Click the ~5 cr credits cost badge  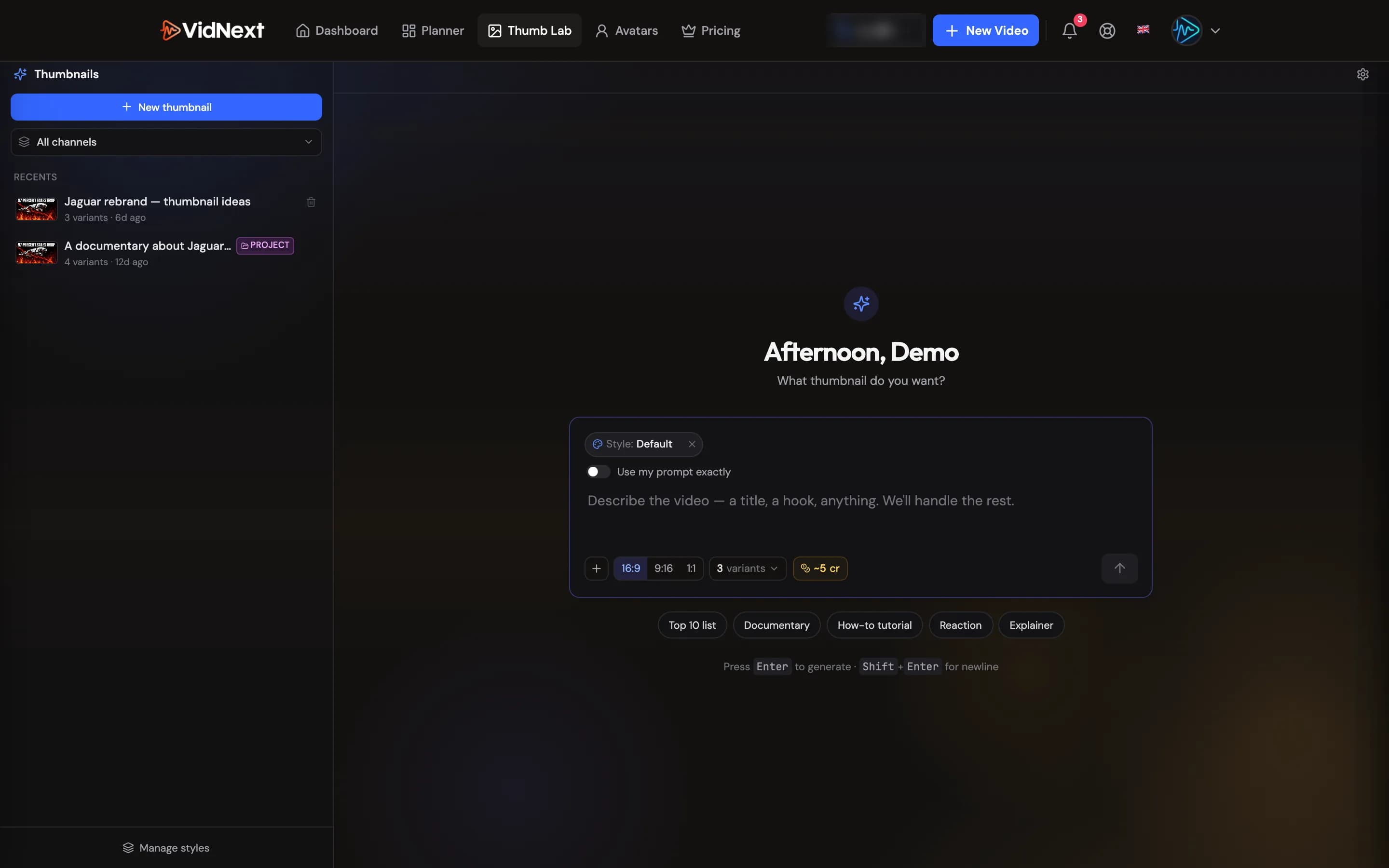point(819,569)
